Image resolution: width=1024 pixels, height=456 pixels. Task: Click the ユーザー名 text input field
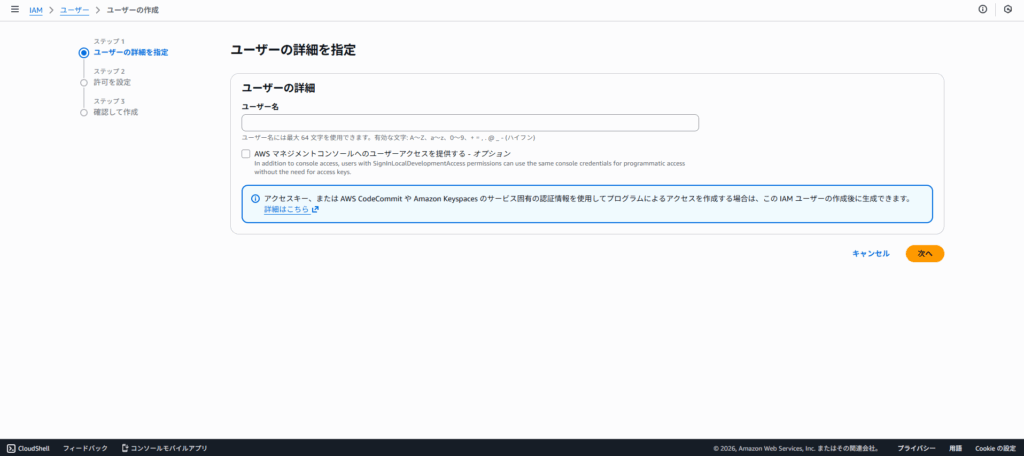click(470, 123)
